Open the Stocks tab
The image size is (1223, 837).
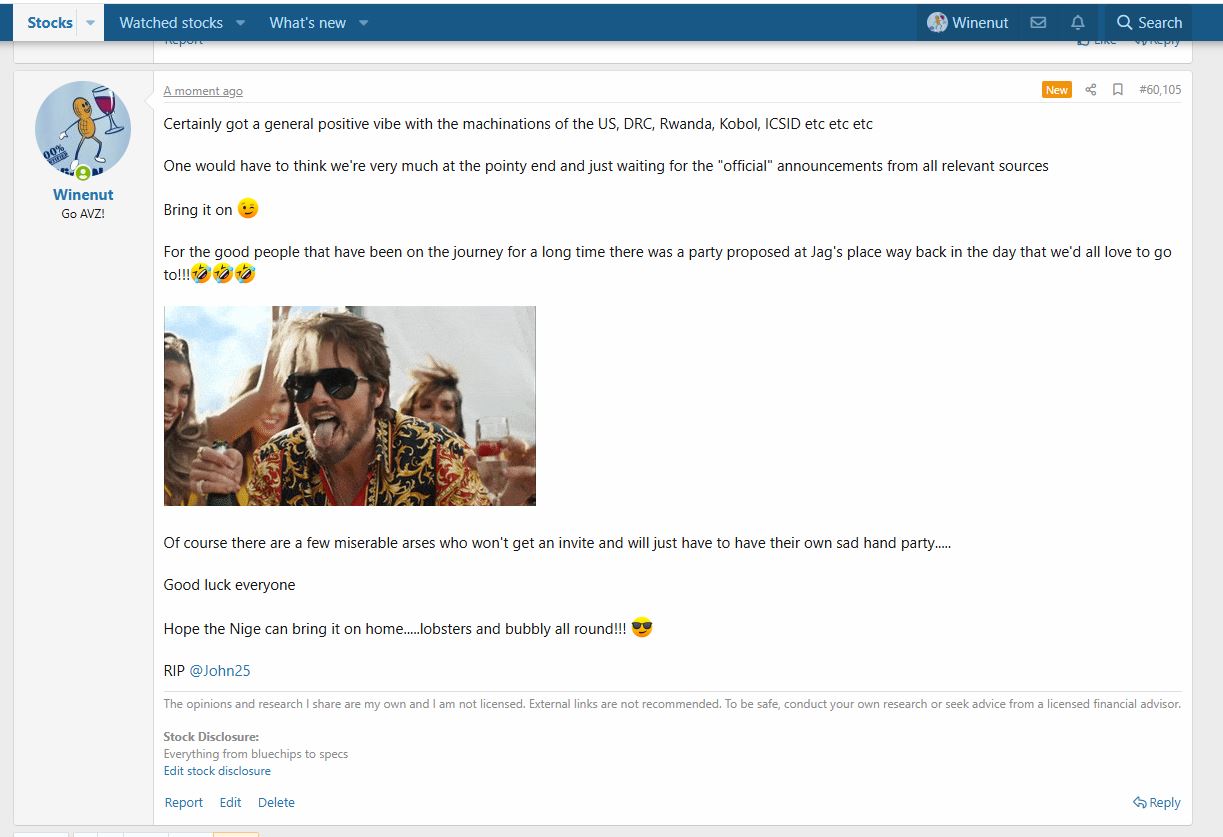[49, 22]
